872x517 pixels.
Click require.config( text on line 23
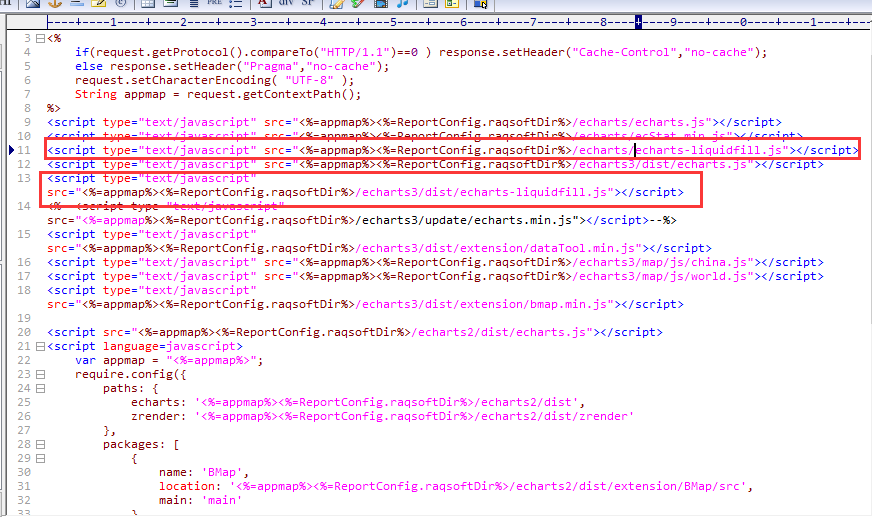pyautogui.click(x=127, y=374)
